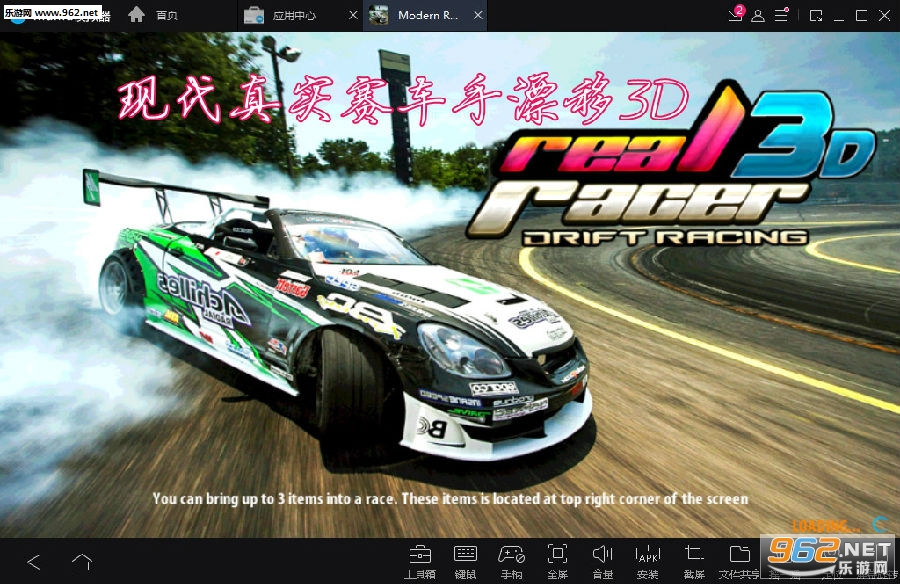The image size is (900, 584).
Task: Click the Android home button
Action: click(x=82, y=562)
